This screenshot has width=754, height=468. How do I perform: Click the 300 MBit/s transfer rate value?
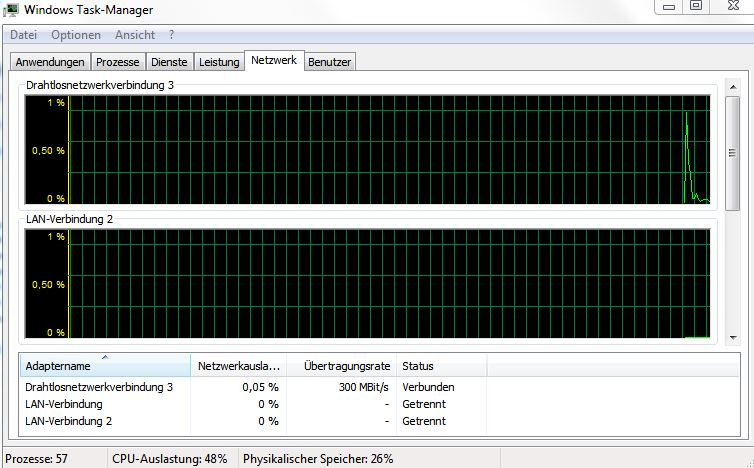click(x=364, y=387)
